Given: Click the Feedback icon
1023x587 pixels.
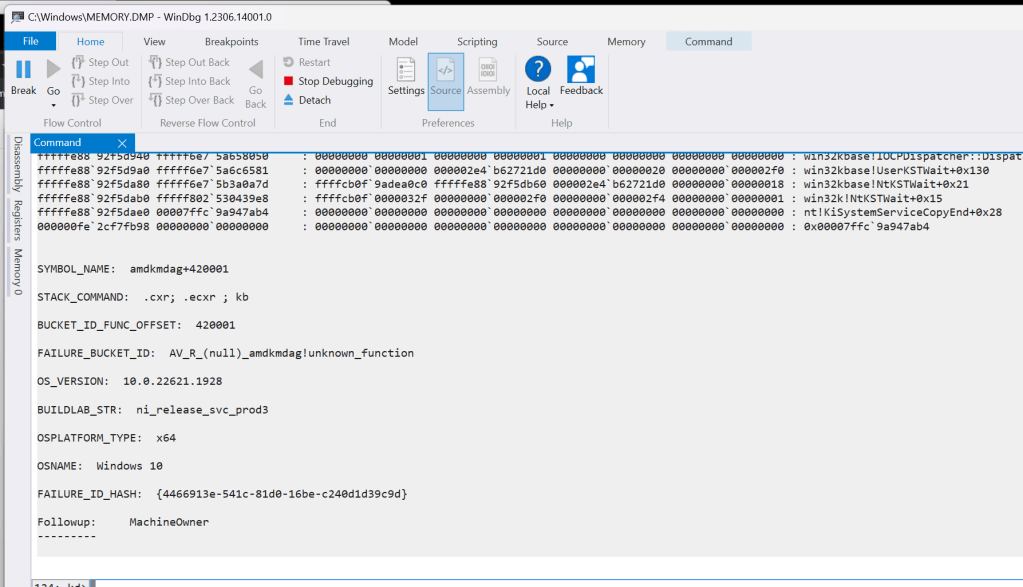Looking at the screenshot, I should [x=581, y=69].
